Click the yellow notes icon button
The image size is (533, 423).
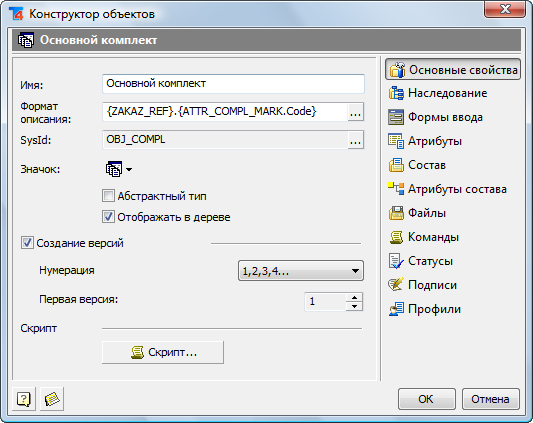tap(52, 399)
